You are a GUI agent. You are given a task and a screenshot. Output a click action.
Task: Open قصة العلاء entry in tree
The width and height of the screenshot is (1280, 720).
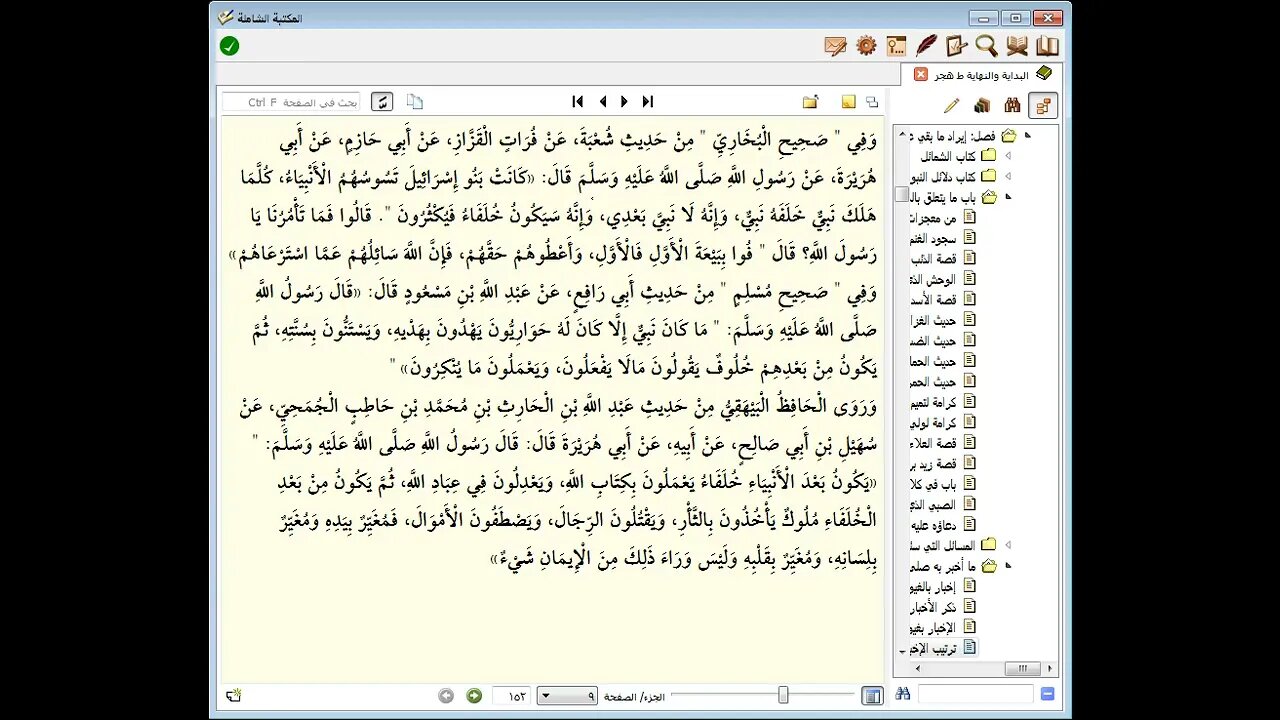pyautogui.click(x=943, y=443)
